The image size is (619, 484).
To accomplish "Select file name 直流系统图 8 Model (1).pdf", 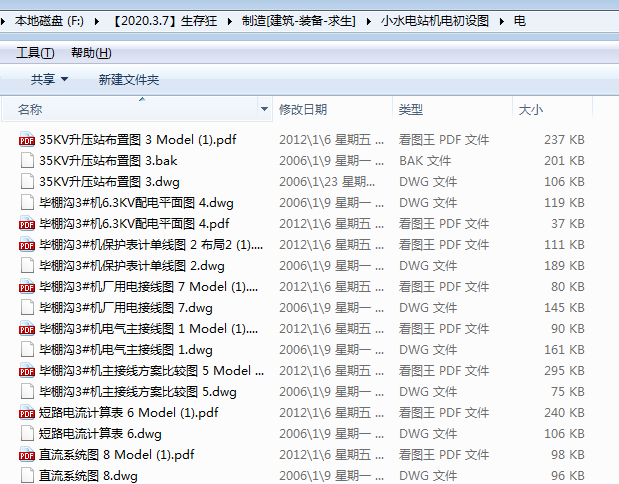I will pyautogui.click(x=116, y=455).
